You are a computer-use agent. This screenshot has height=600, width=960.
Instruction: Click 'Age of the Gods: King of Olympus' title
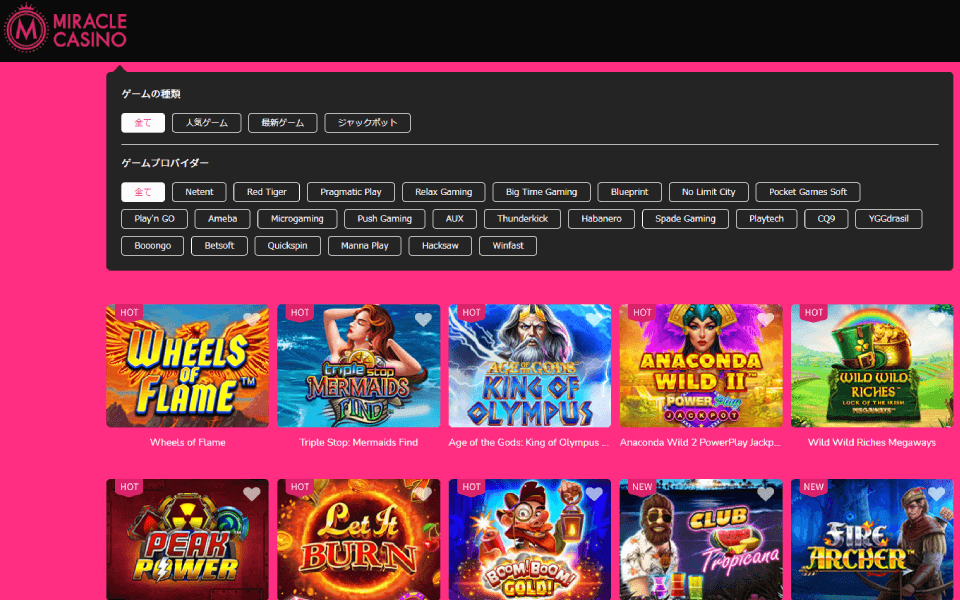pyautogui.click(x=529, y=442)
